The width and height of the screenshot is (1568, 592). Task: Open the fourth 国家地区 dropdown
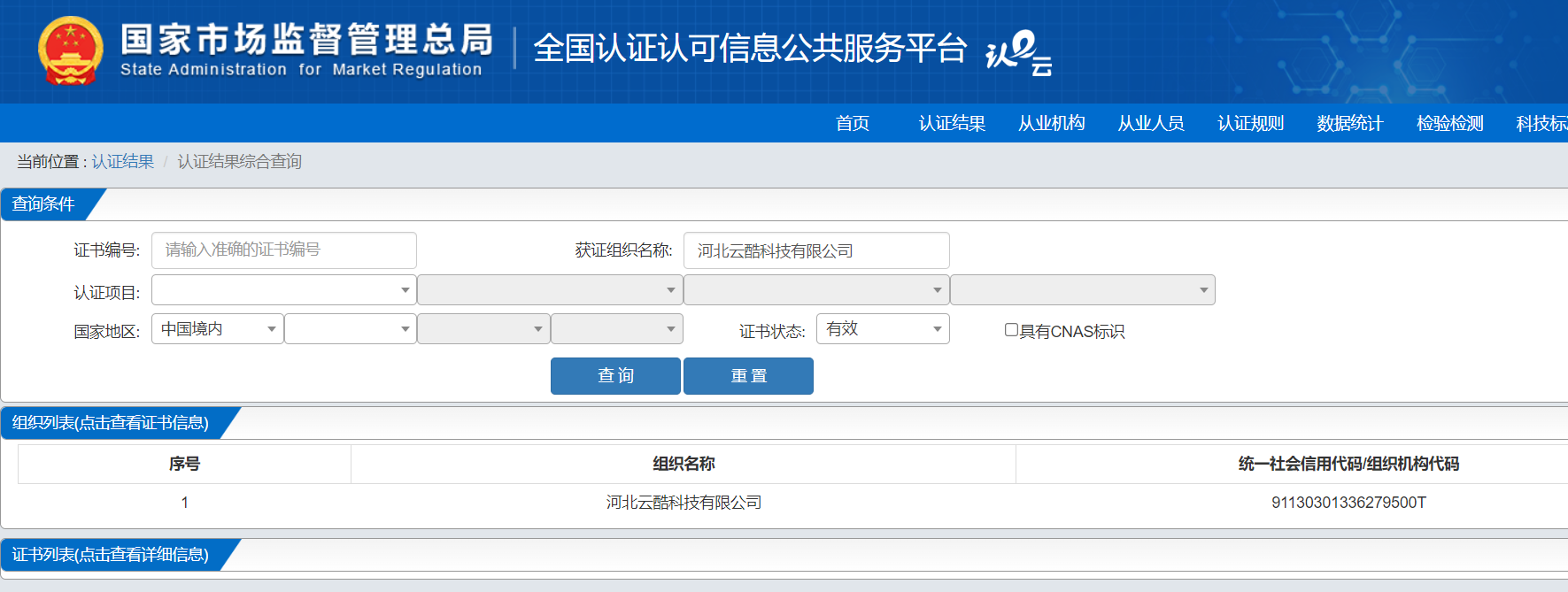click(x=617, y=328)
